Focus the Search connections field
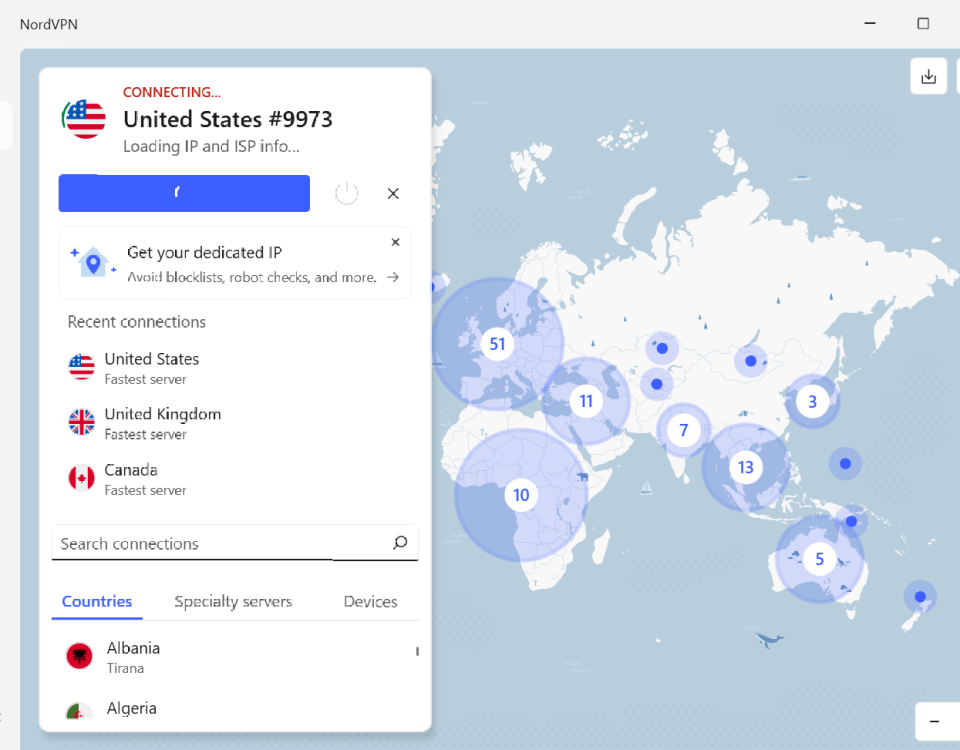 click(220, 543)
